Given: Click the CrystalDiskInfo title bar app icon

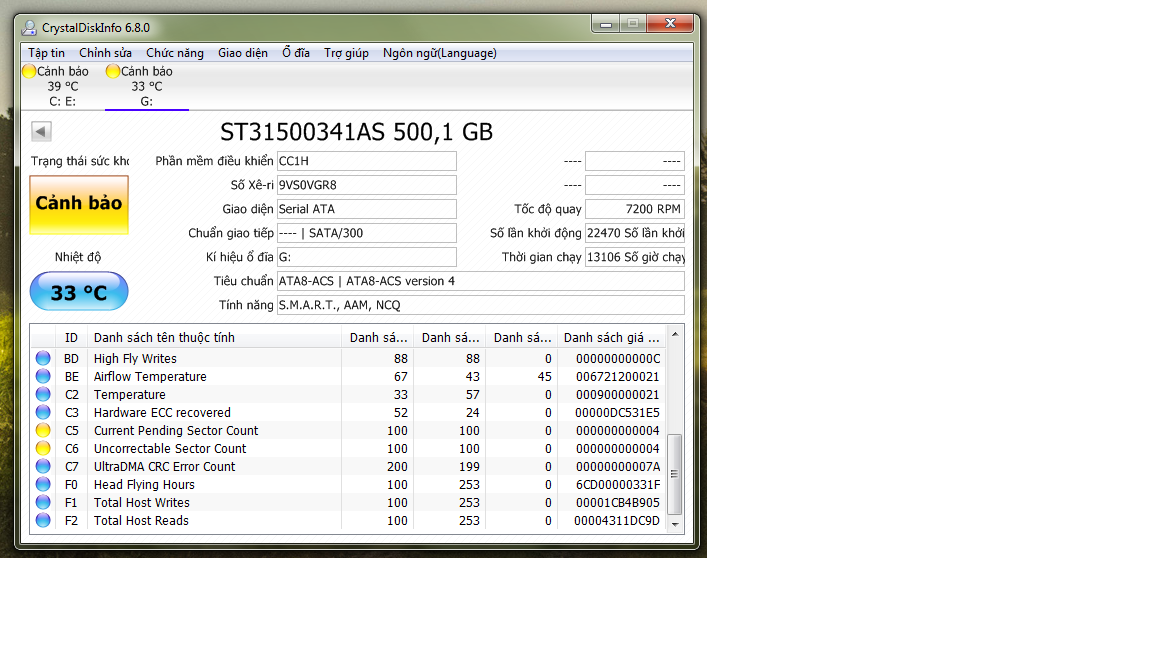Looking at the screenshot, I should (30, 28).
